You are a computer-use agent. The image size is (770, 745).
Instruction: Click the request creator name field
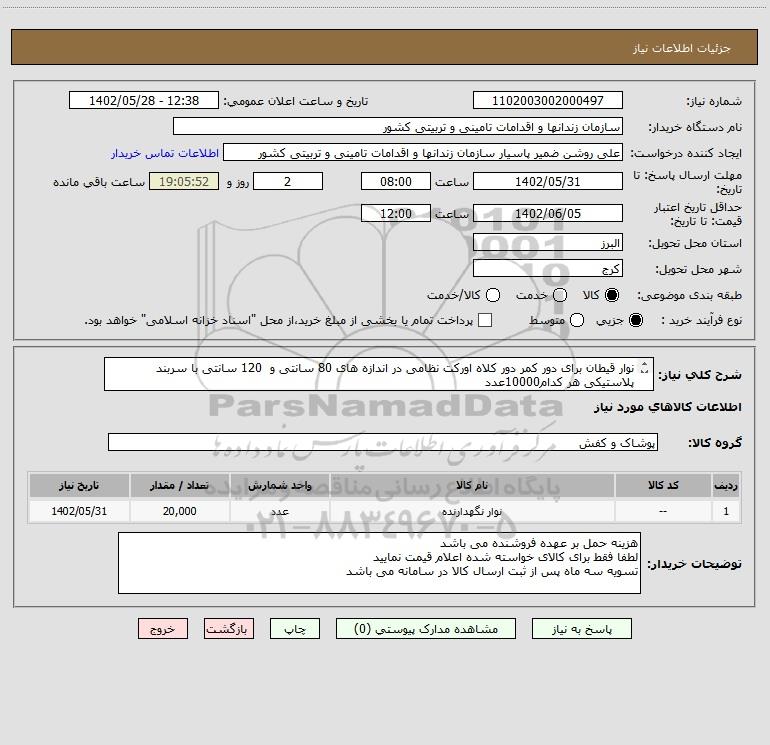[x=423, y=152]
